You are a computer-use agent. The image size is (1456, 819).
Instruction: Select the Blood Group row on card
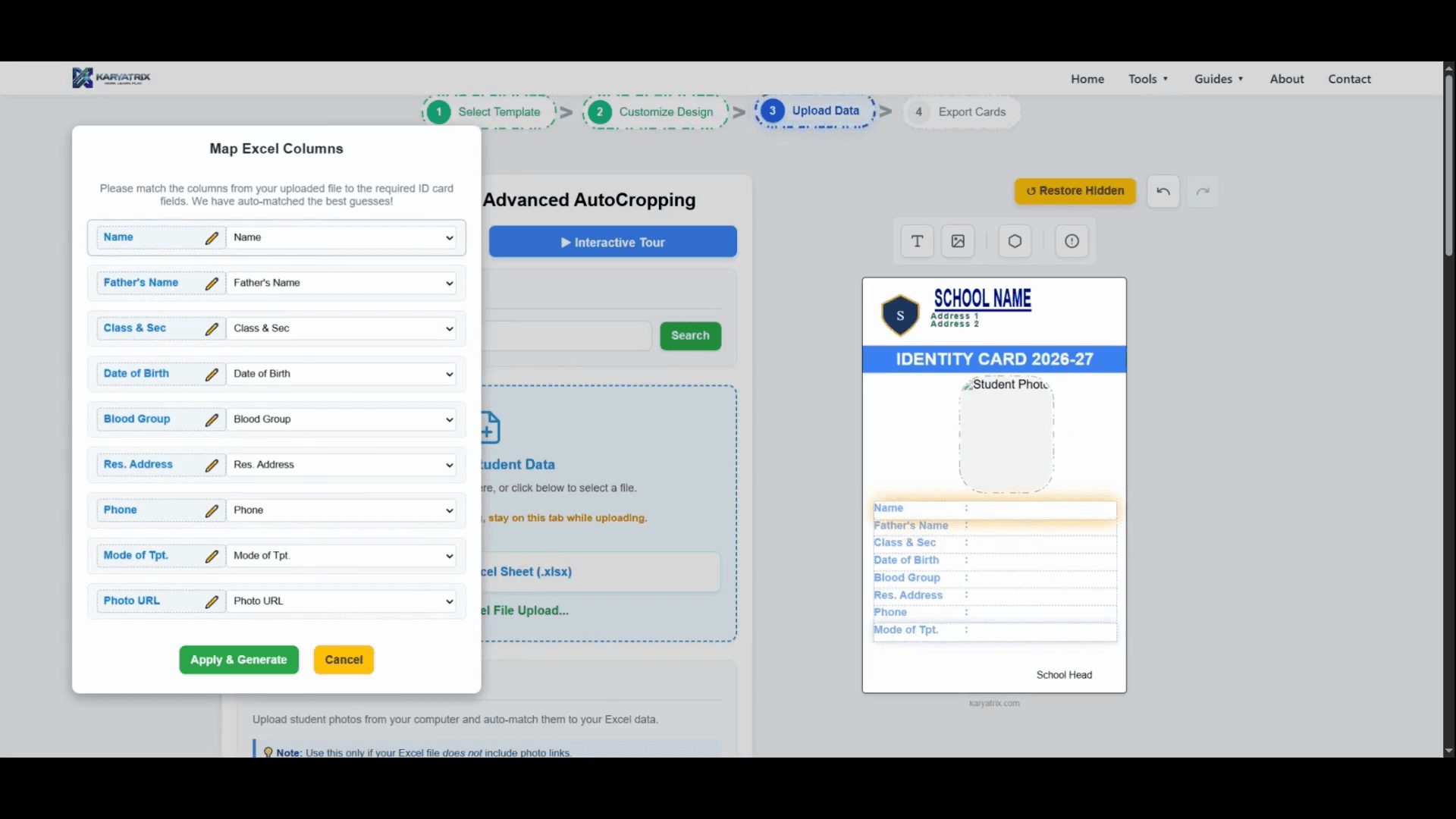[x=994, y=578]
